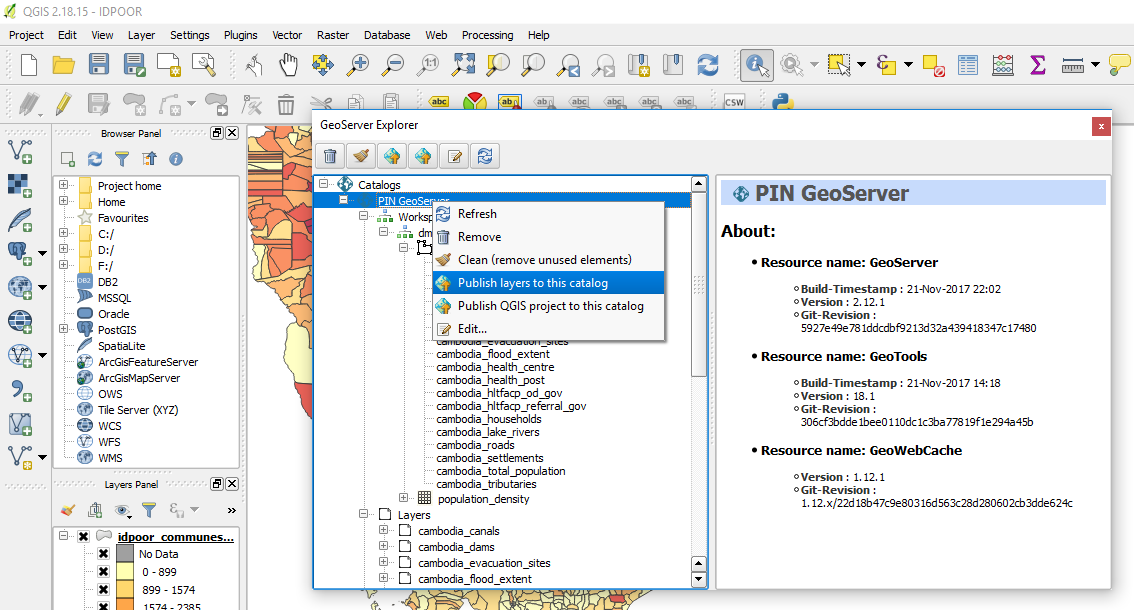
Task: Toggle the No Data legend checkbox
Action: 103,554
